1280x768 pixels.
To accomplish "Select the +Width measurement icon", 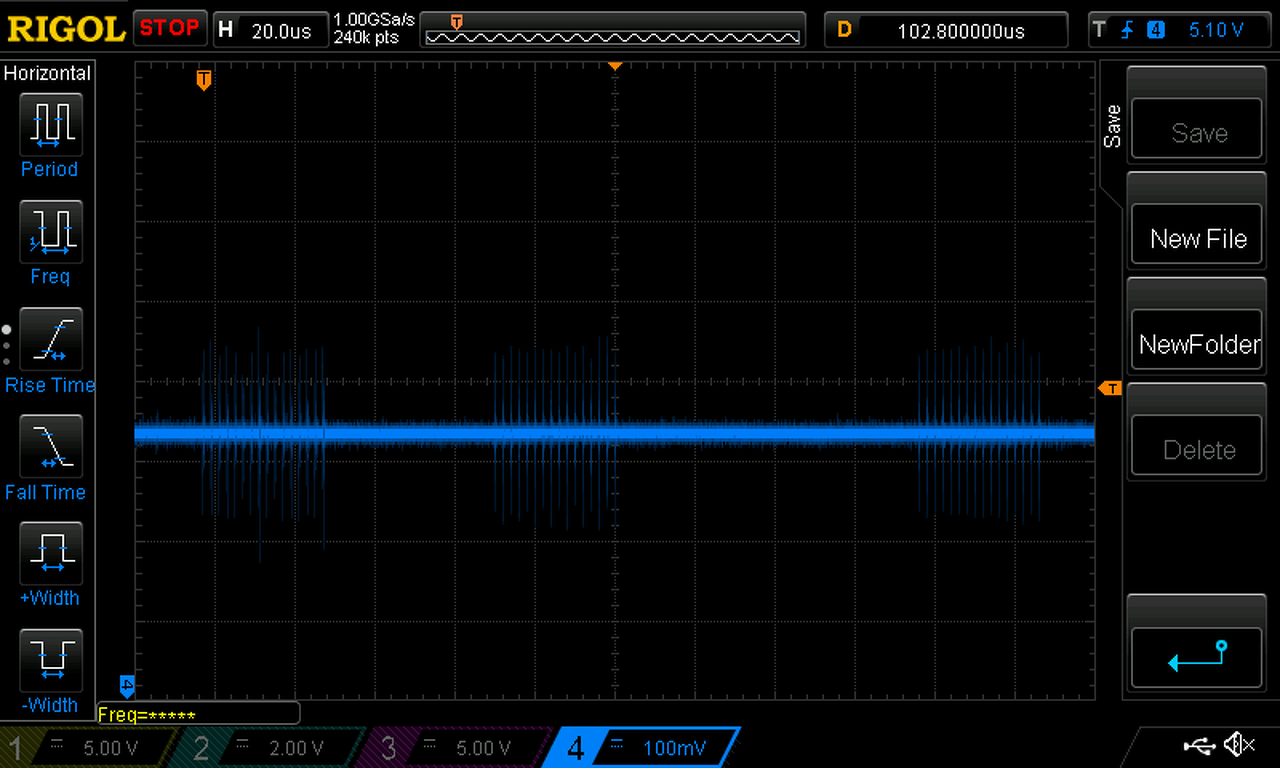I will coord(51,553).
